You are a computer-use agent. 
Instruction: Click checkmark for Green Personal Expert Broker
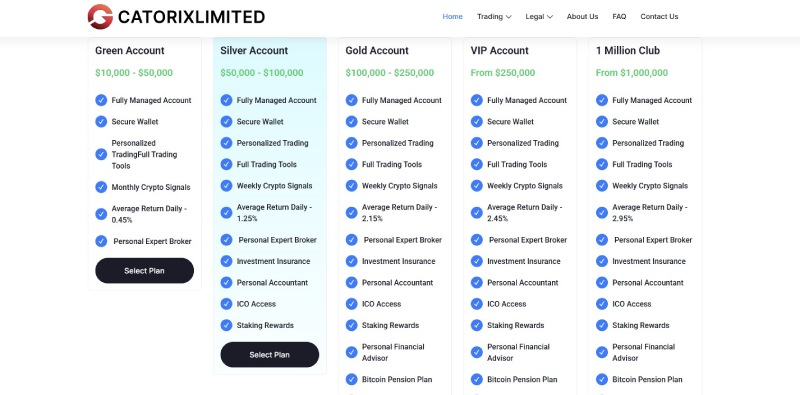[x=101, y=241]
